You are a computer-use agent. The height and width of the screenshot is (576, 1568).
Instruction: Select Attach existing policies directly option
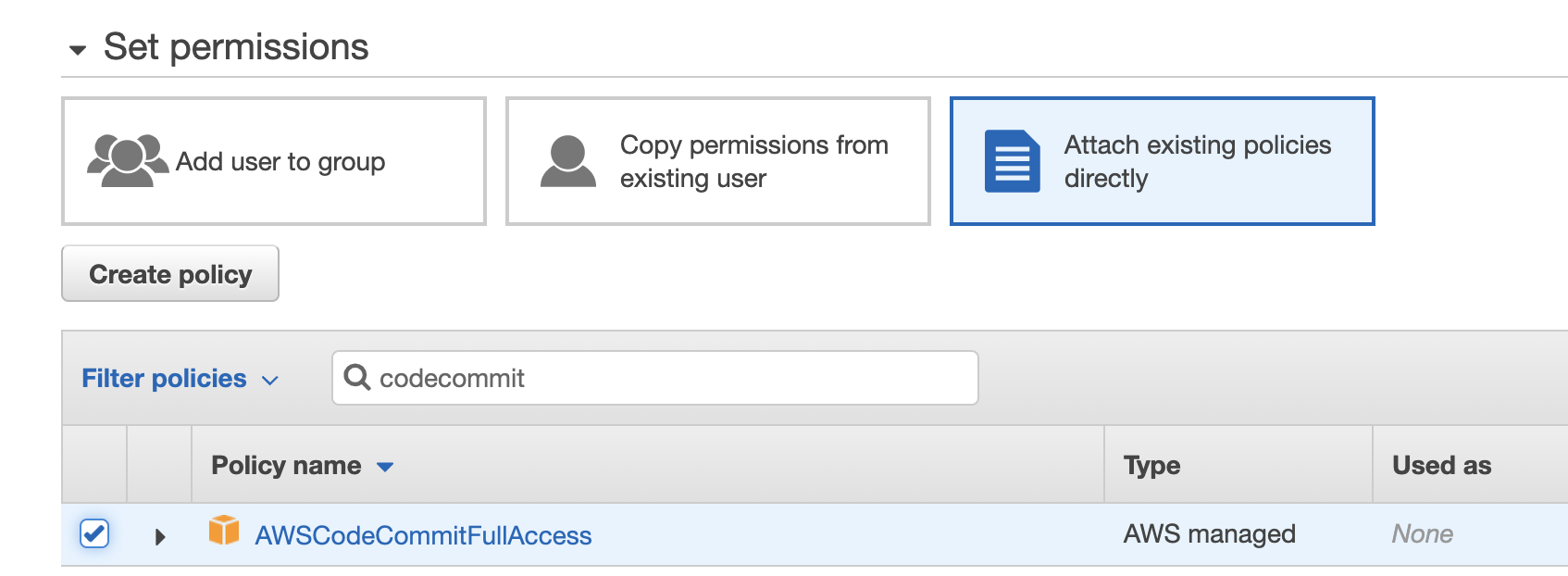(1163, 161)
